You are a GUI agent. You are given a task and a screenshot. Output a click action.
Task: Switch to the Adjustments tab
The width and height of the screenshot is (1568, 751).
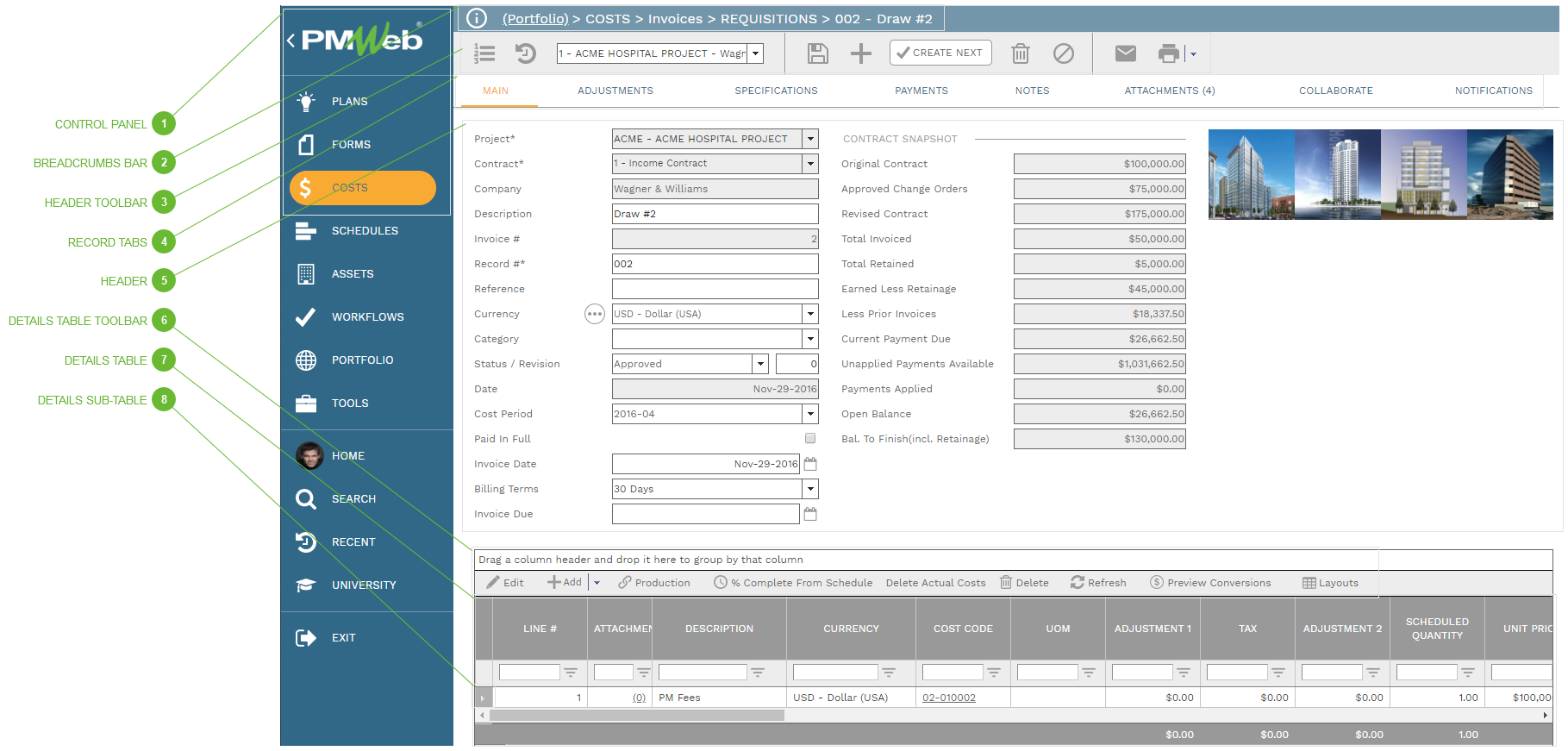pos(615,91)
